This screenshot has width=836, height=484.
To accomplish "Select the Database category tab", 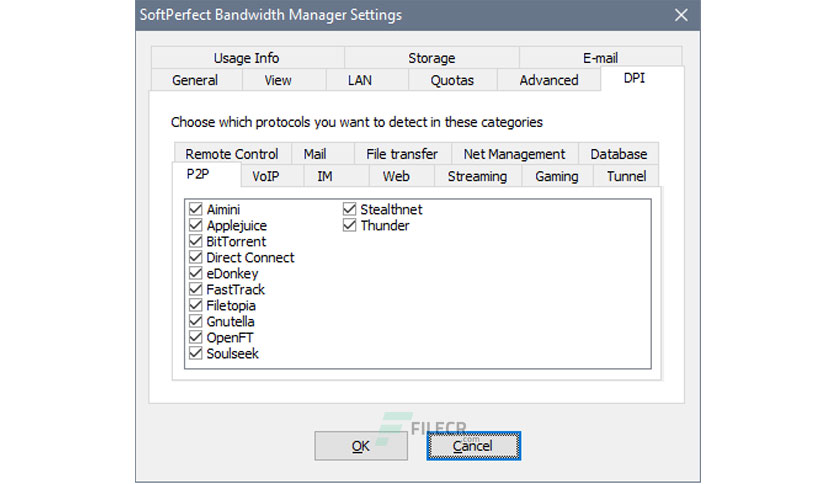I will coord(618,154).
